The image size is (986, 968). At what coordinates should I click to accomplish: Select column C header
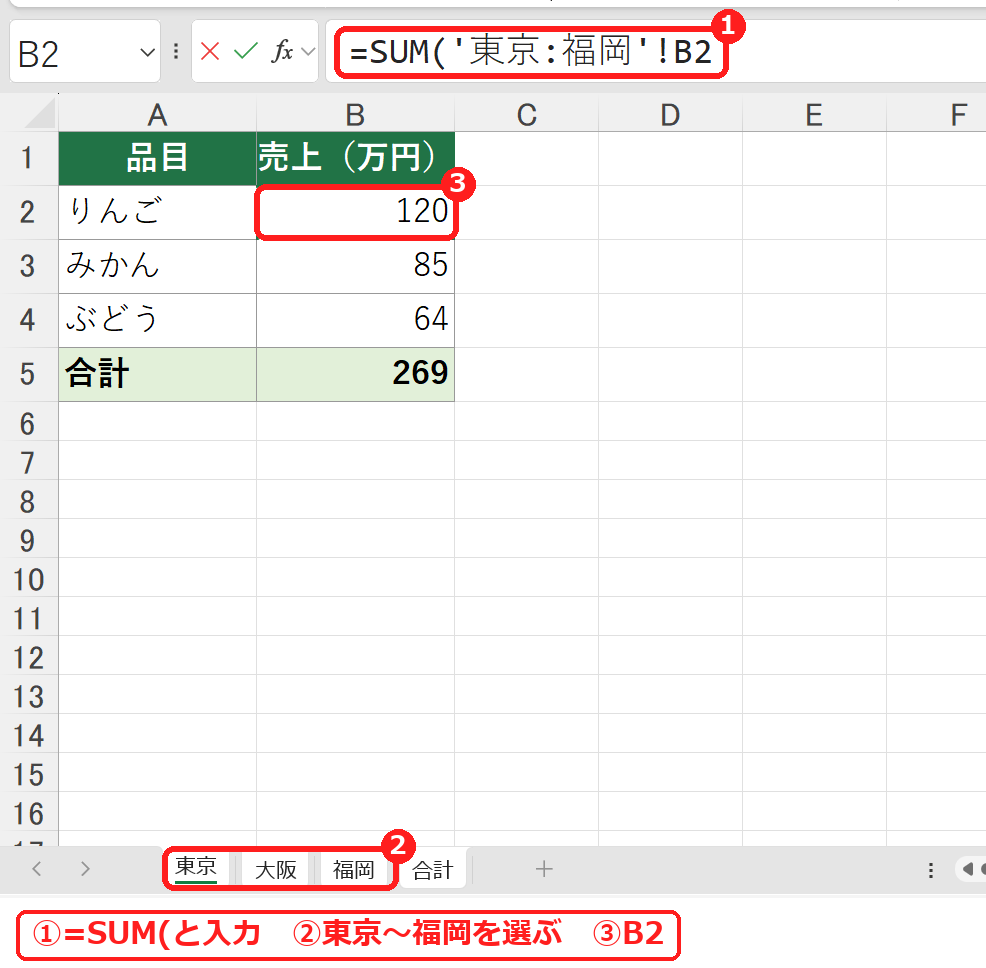526,114
